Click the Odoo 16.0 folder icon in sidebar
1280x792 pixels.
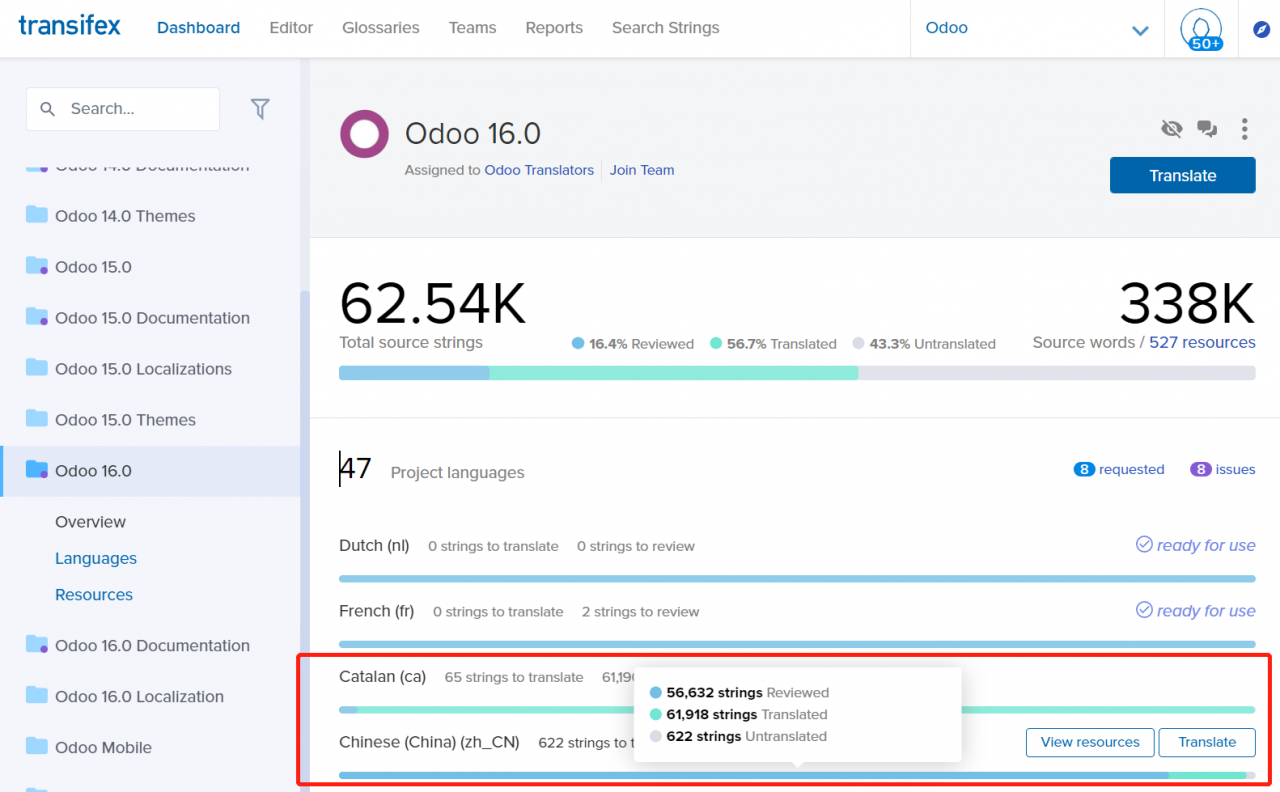tap(34, 470)
